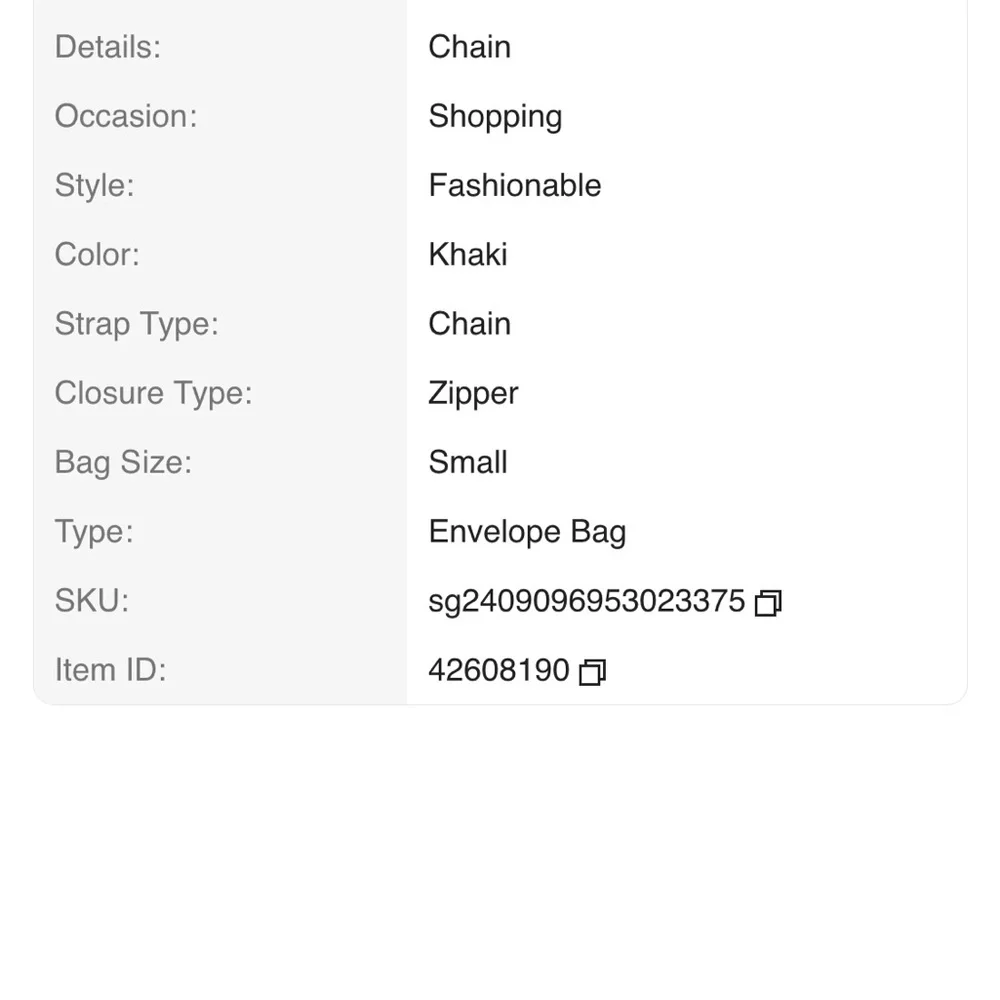Screen dimensions: 1000x1000
Task: Click the Chain value in Details row
Action: pos(469,47)
